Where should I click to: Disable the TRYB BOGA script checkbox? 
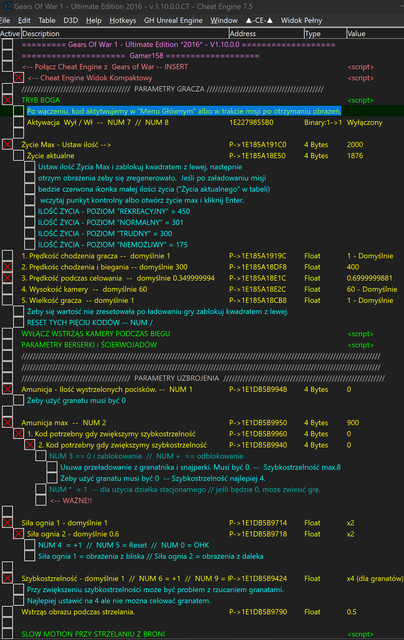tap(7, 100)
